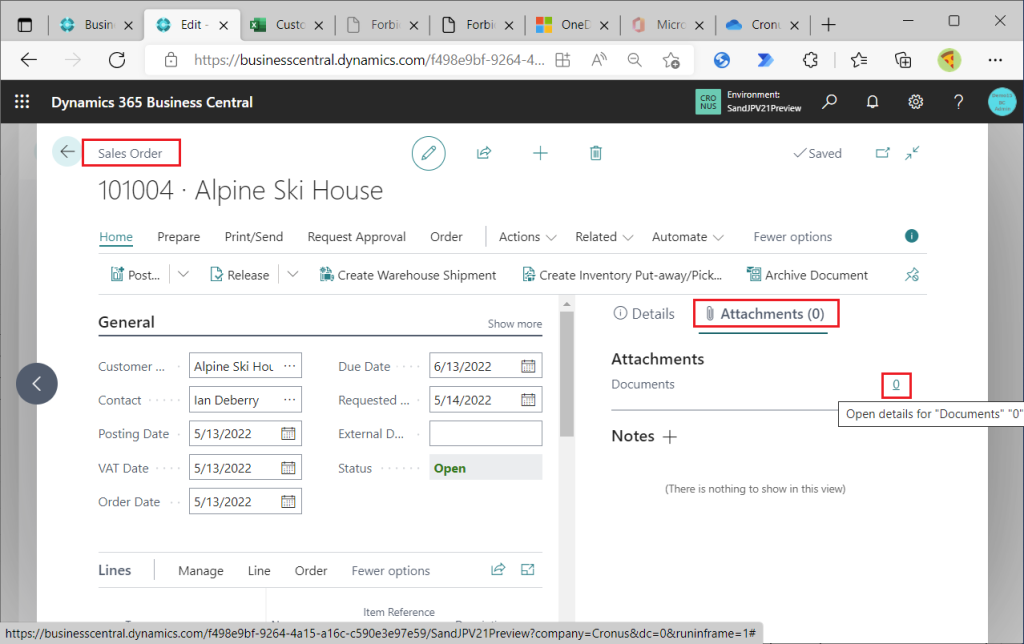The image size is (1024, 644).
Task: Click the browser address bar URL
Action: [369, 60]
